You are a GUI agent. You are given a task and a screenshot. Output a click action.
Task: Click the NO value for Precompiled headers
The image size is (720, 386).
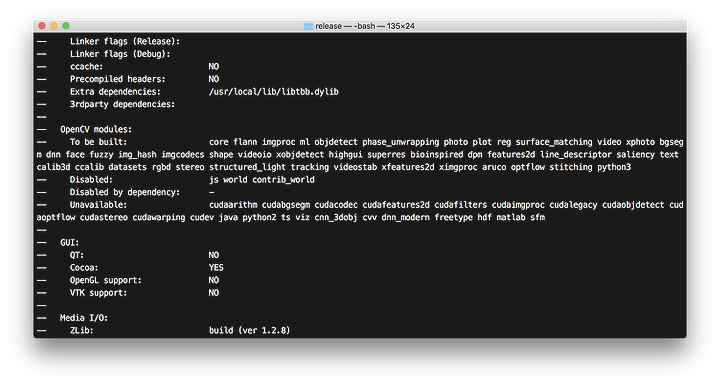tap(214, 79)
